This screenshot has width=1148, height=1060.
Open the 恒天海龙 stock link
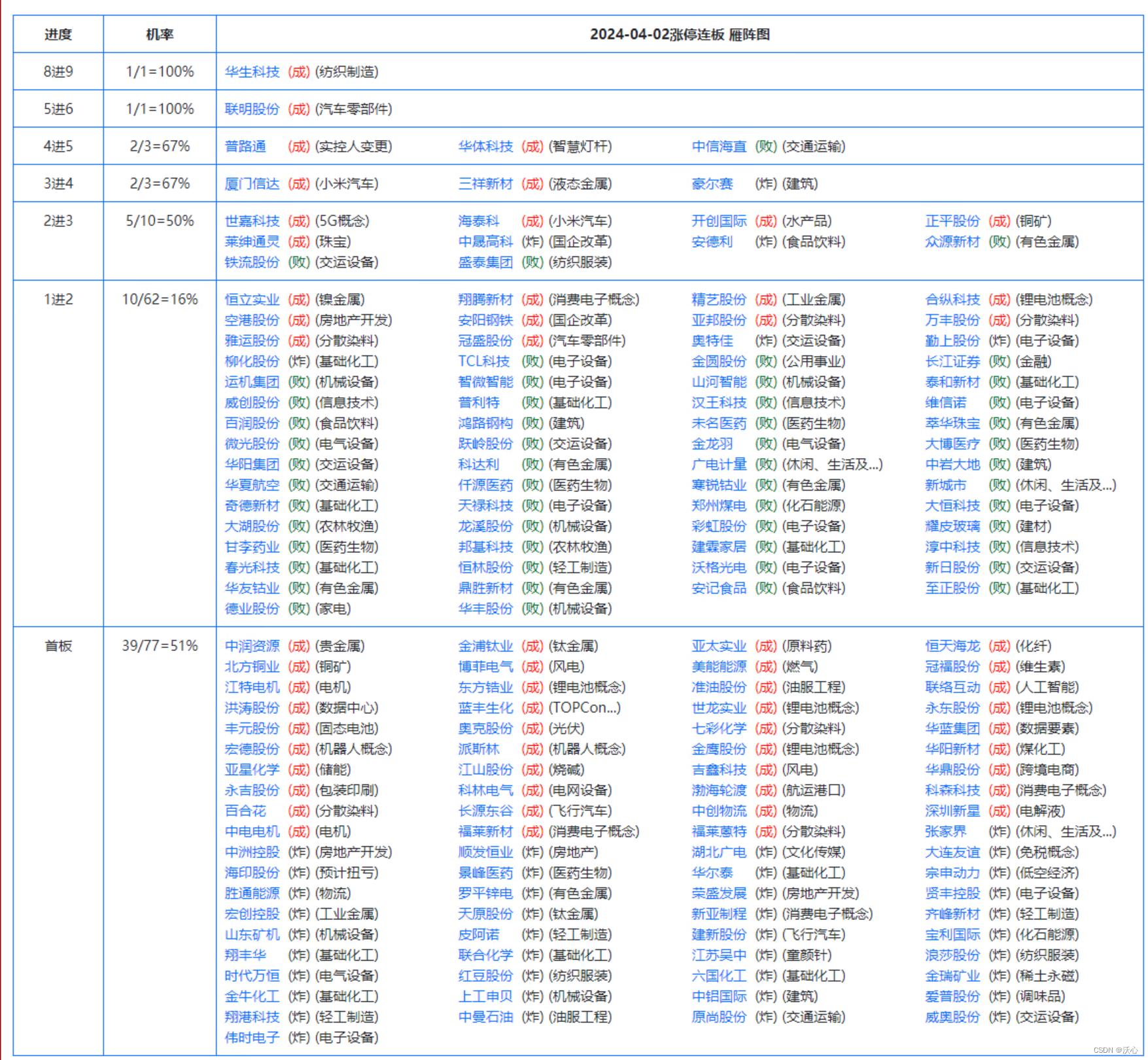[952, 646]
